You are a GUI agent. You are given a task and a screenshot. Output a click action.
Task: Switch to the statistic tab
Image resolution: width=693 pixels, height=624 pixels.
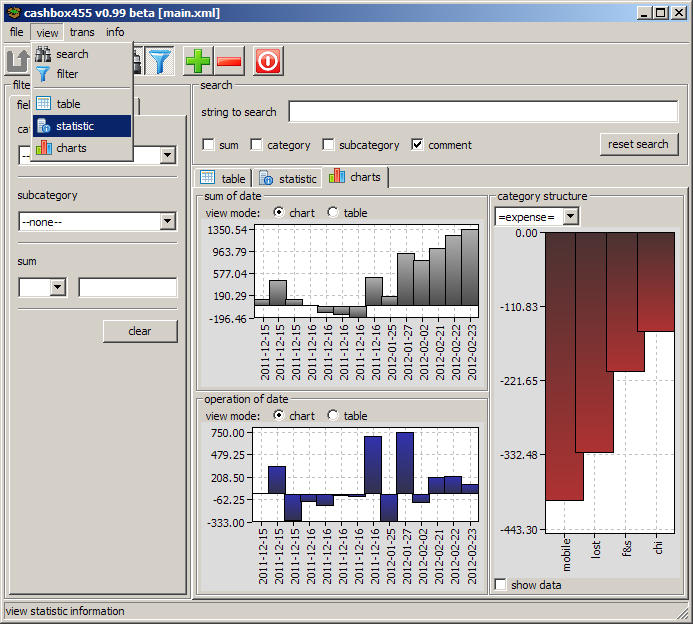coord(287,178)
